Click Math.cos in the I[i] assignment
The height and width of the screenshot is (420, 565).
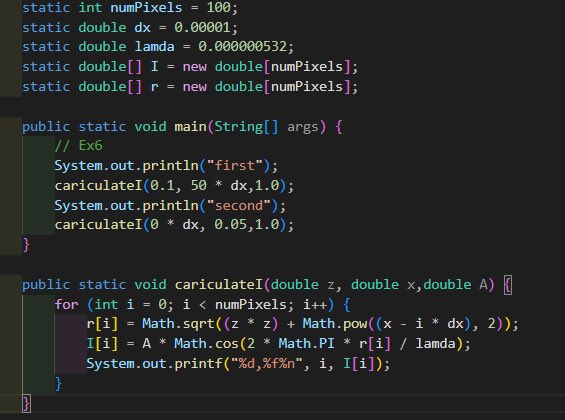(206, 344)
